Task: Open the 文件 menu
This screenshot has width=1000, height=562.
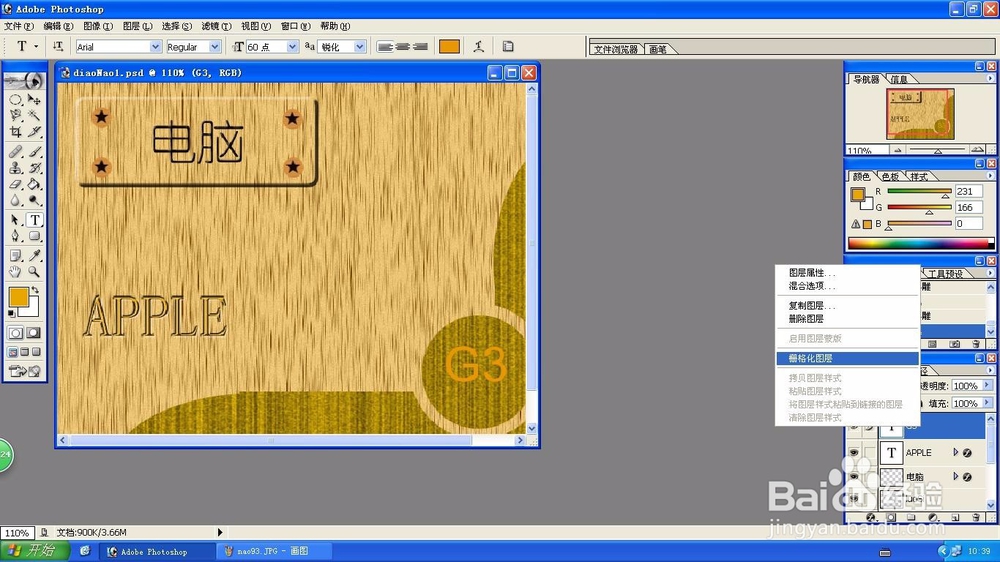Action: pos(18,26)
